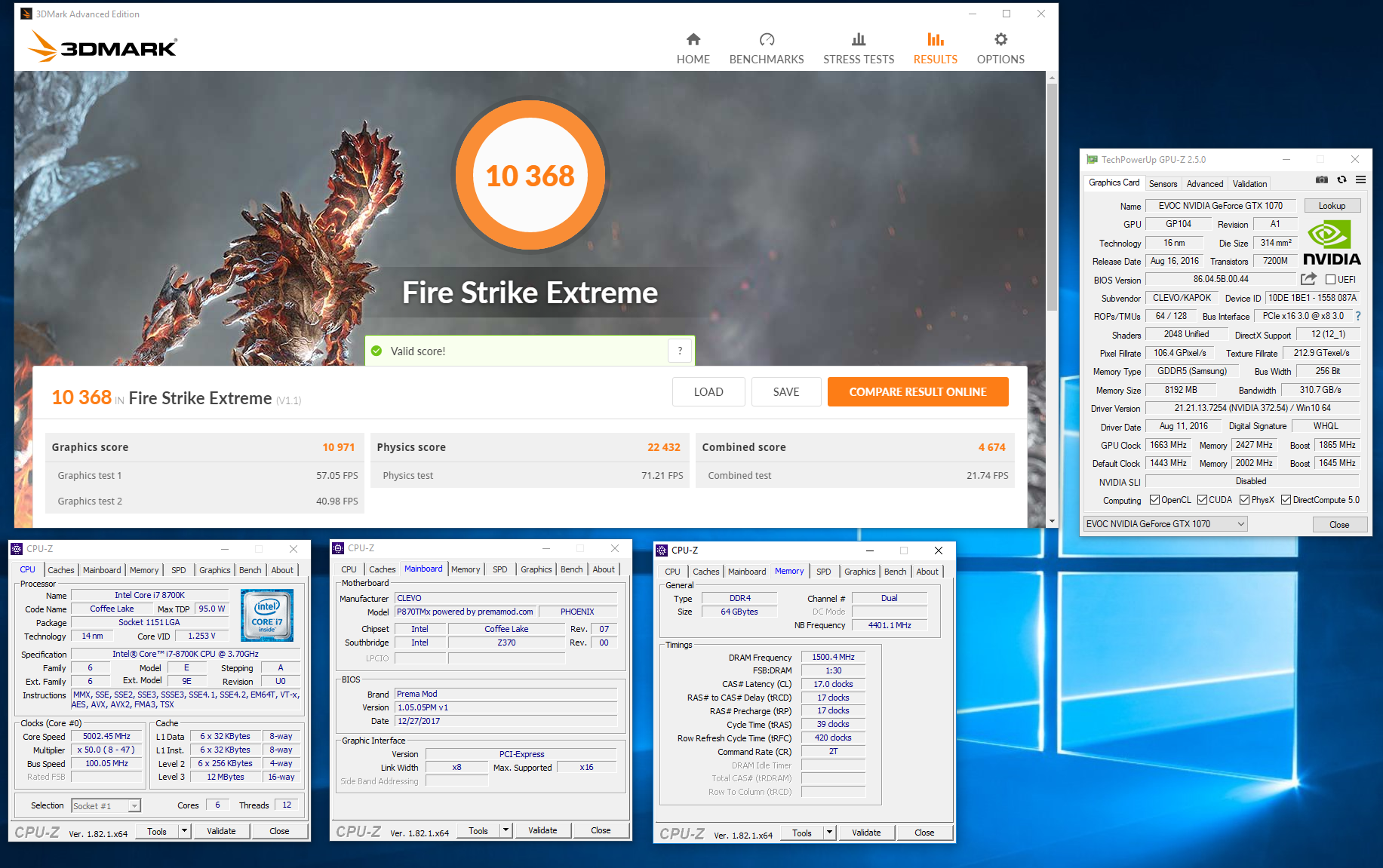Image resolution: width=1383 pixels, height=868 pixels.
Task: Click the Tools button in CPU-Z Memory window
Action: pos(802,833)
